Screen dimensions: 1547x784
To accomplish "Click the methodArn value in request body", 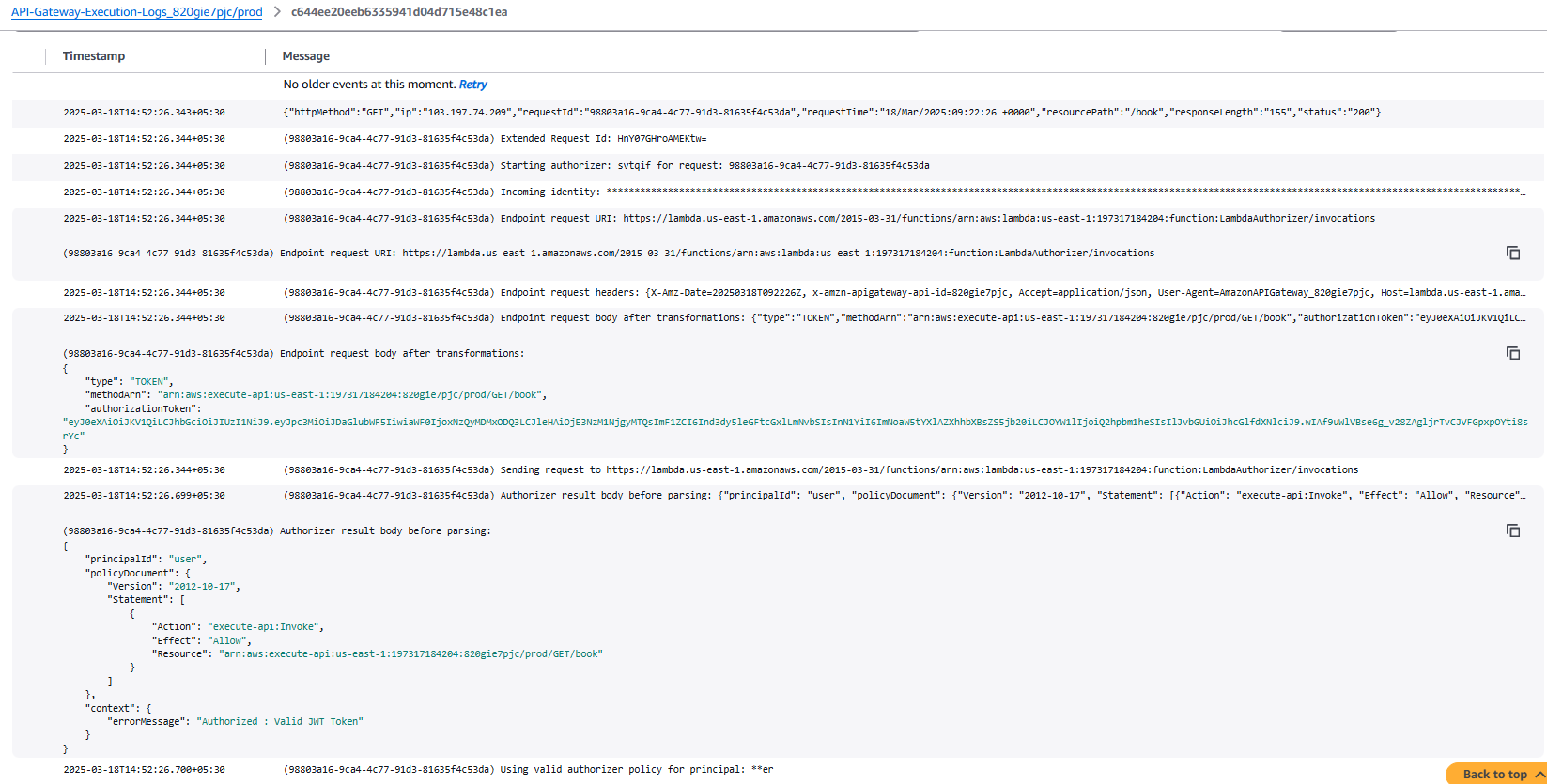I will (x=350, y=395).
